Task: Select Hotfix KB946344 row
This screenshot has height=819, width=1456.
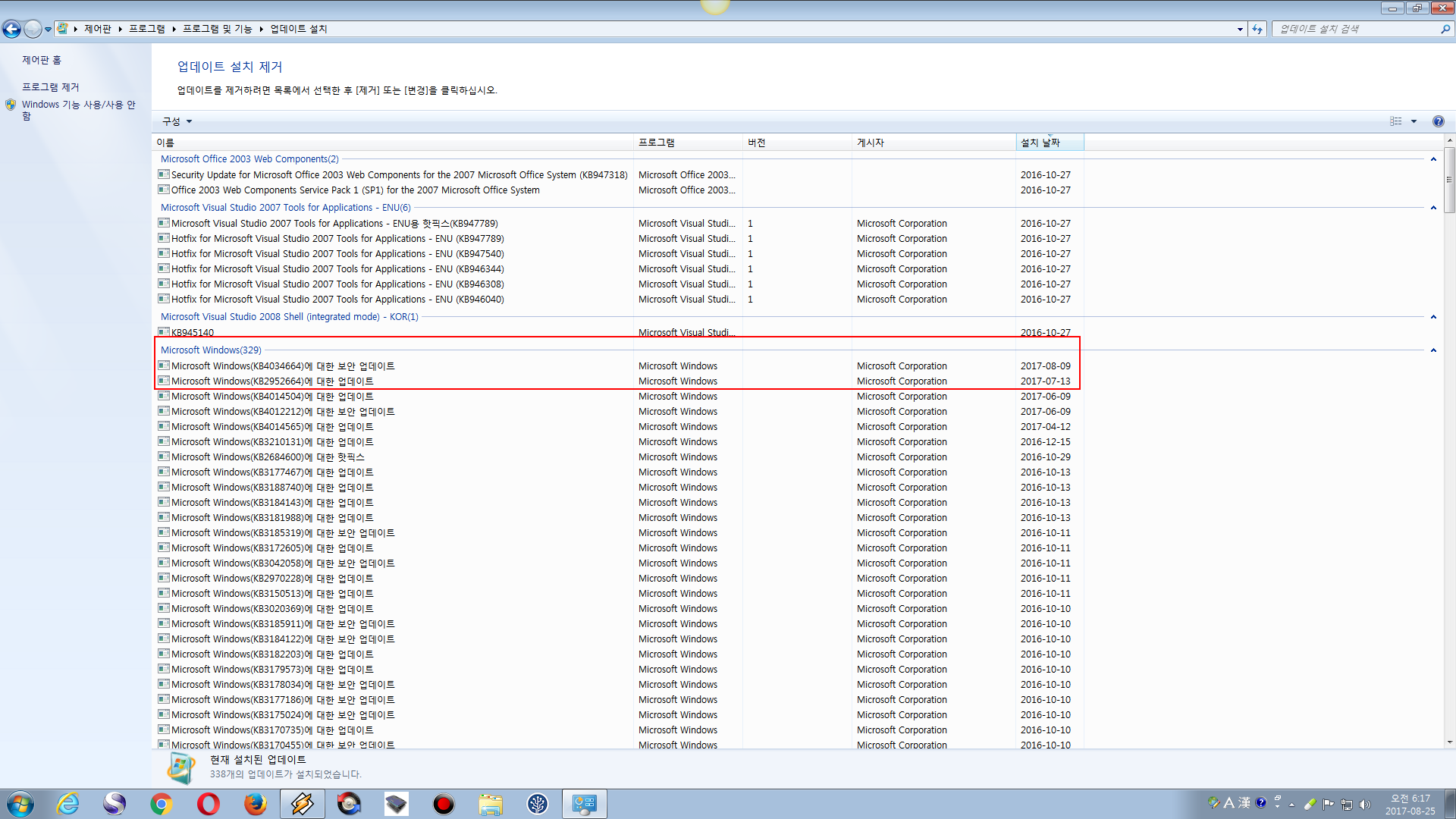Action: click(620, 269)
